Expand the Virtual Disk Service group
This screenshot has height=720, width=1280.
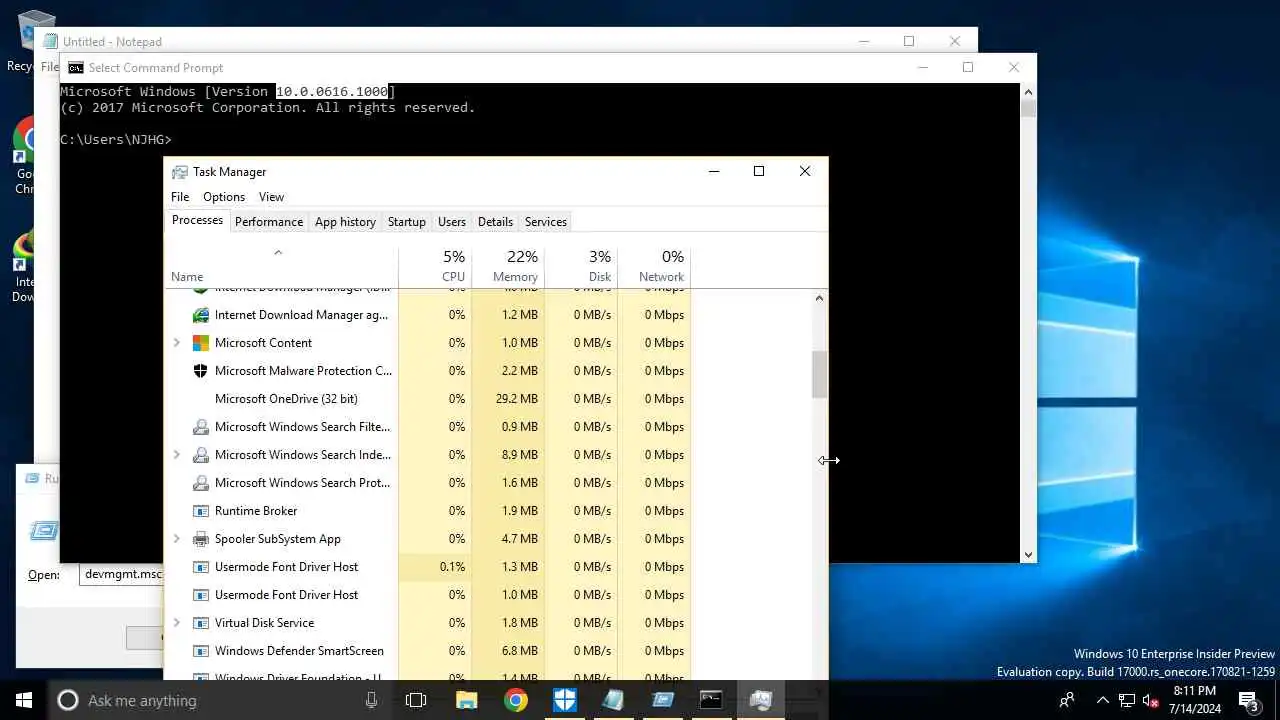point(177,623)
